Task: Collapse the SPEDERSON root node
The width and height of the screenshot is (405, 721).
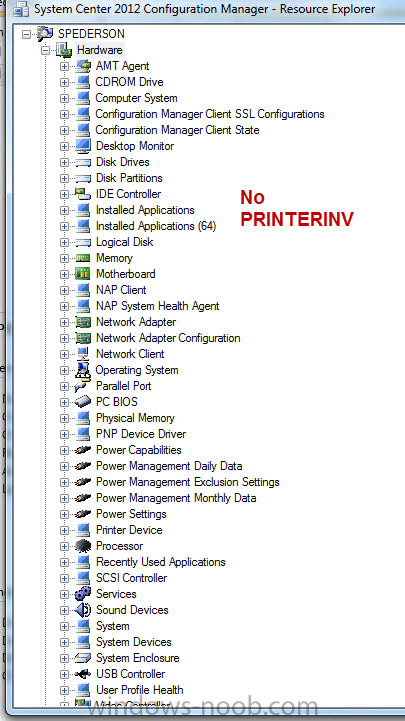Action: pyautogui.click(x=26, y=34)
